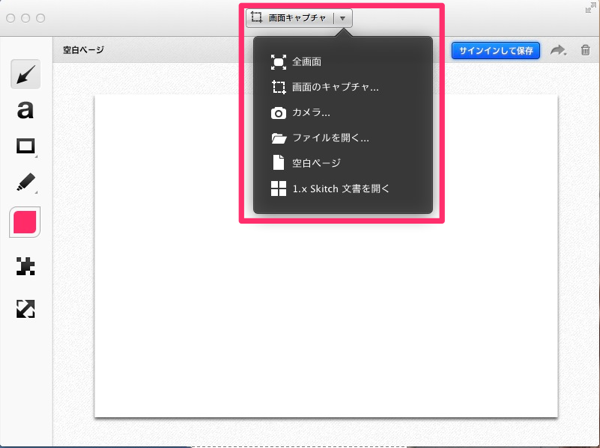The width and height of the screenshot is (600, 448).
Task: Click the window minimize button
Action: [x=26, y=18]
